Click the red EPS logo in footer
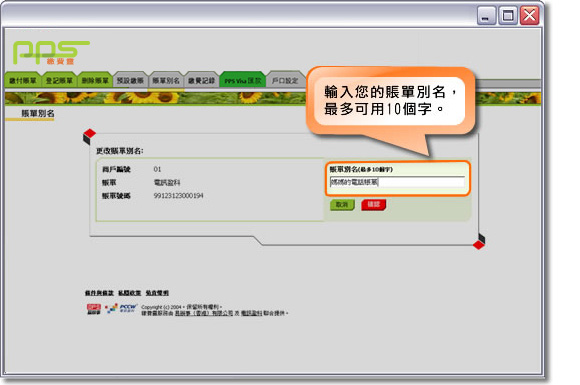 [x=94, y=309]
